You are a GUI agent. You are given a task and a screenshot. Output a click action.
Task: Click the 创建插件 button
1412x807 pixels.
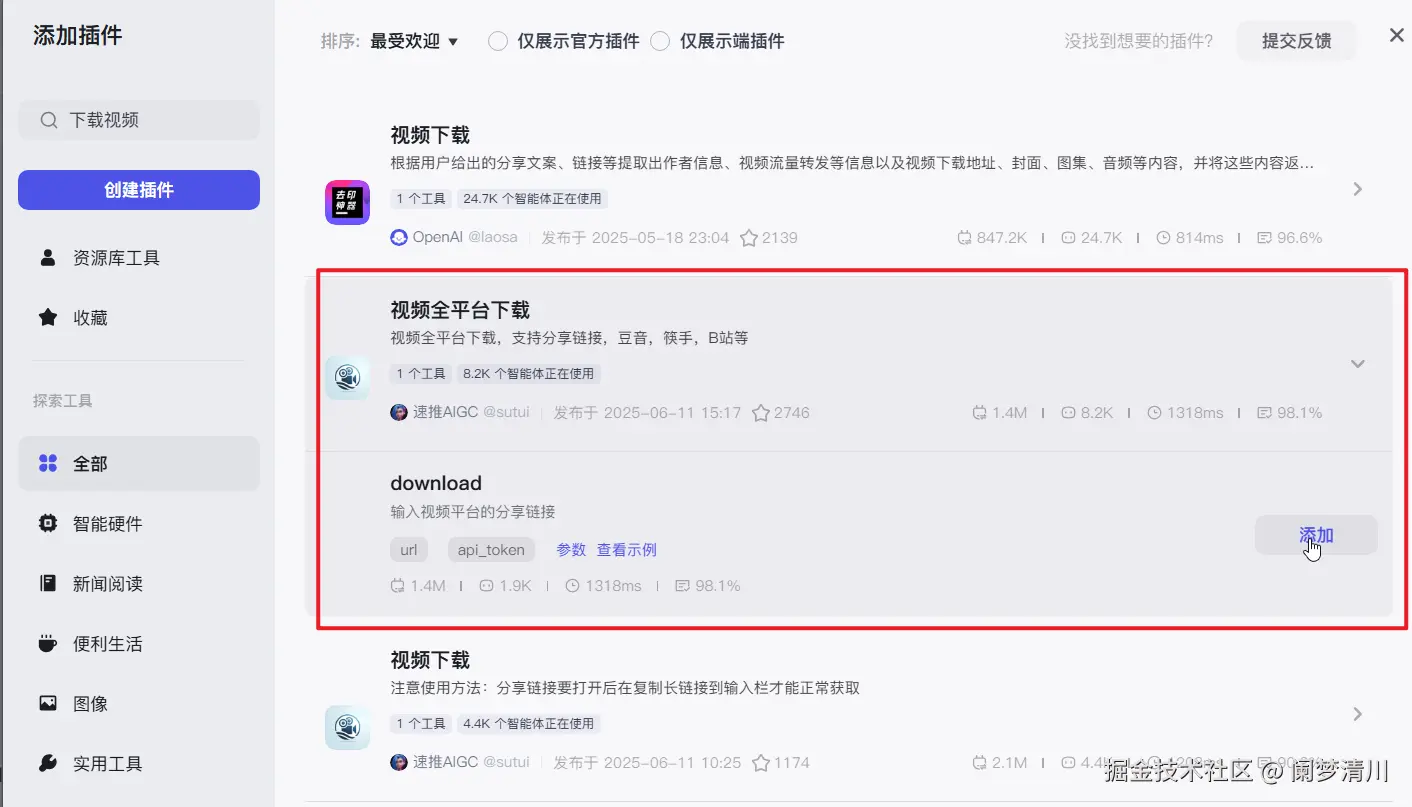point(139,190)
